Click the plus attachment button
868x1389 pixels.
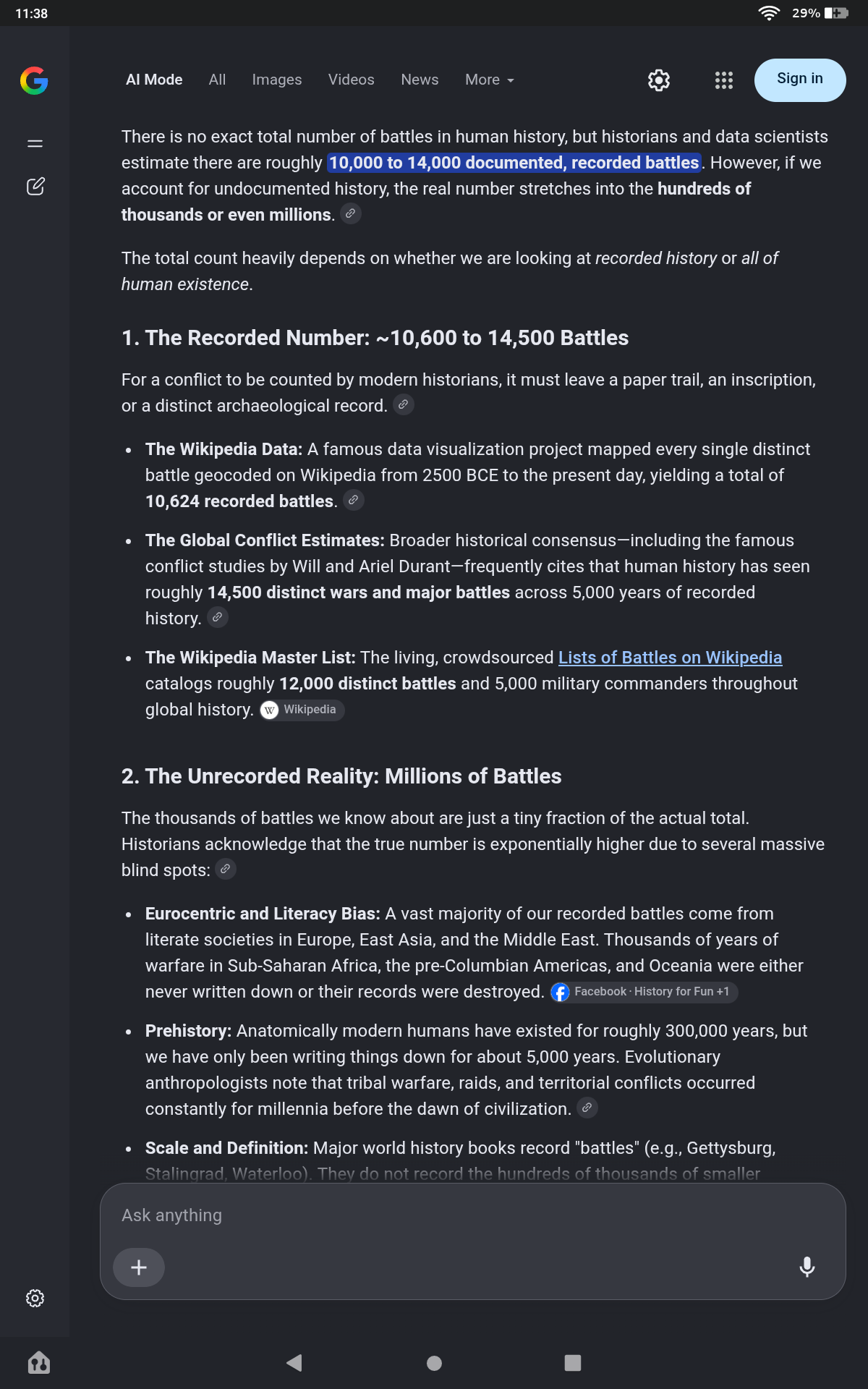[x=139, y=1267]
